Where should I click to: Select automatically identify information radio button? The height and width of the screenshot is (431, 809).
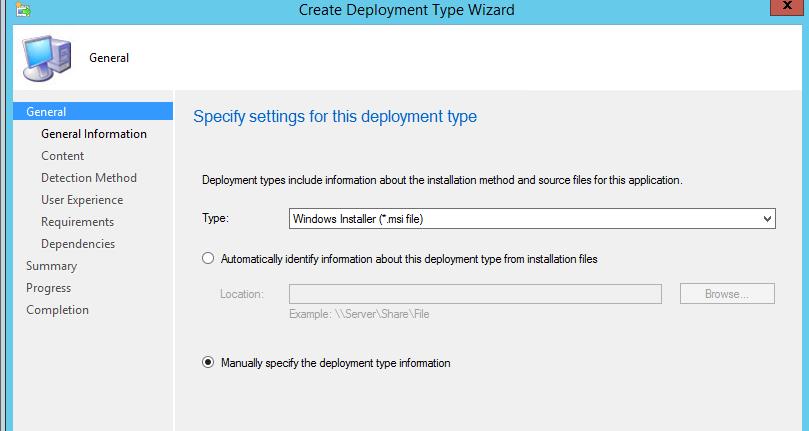click(x=208, y=258)
